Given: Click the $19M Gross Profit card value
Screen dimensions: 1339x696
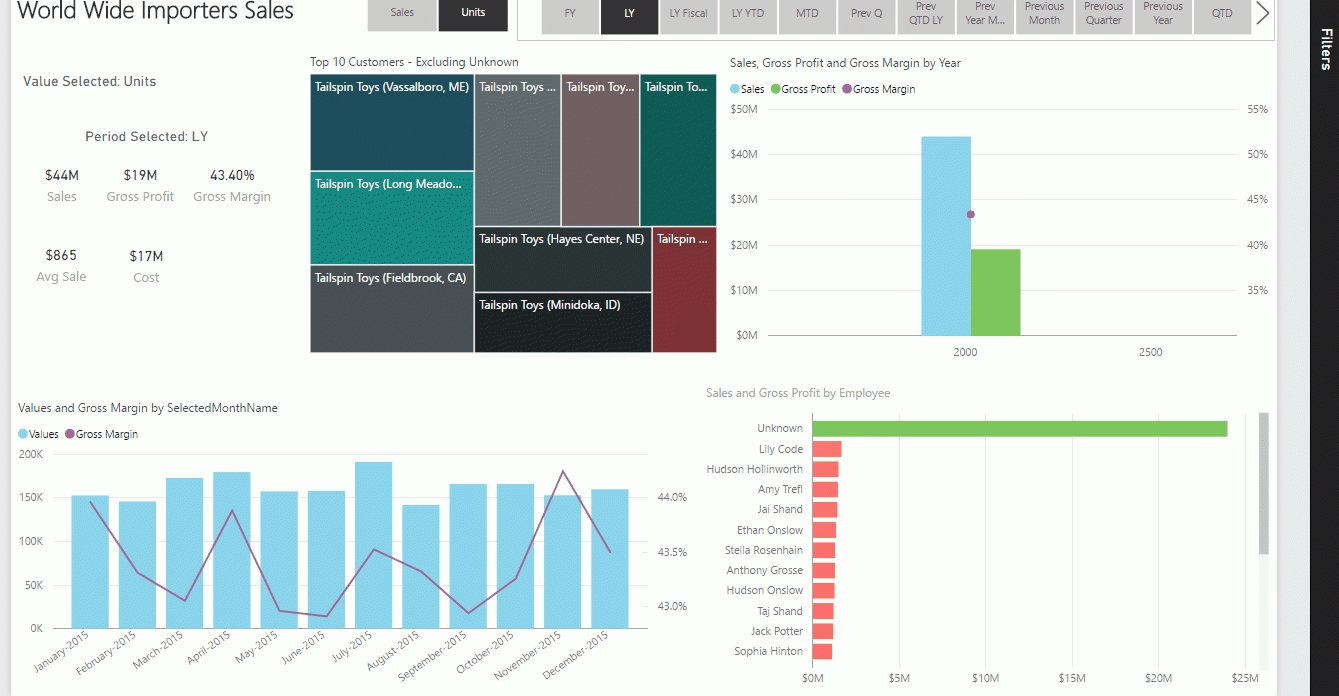Looking at the screenshot, I should [x=141, y=175].
